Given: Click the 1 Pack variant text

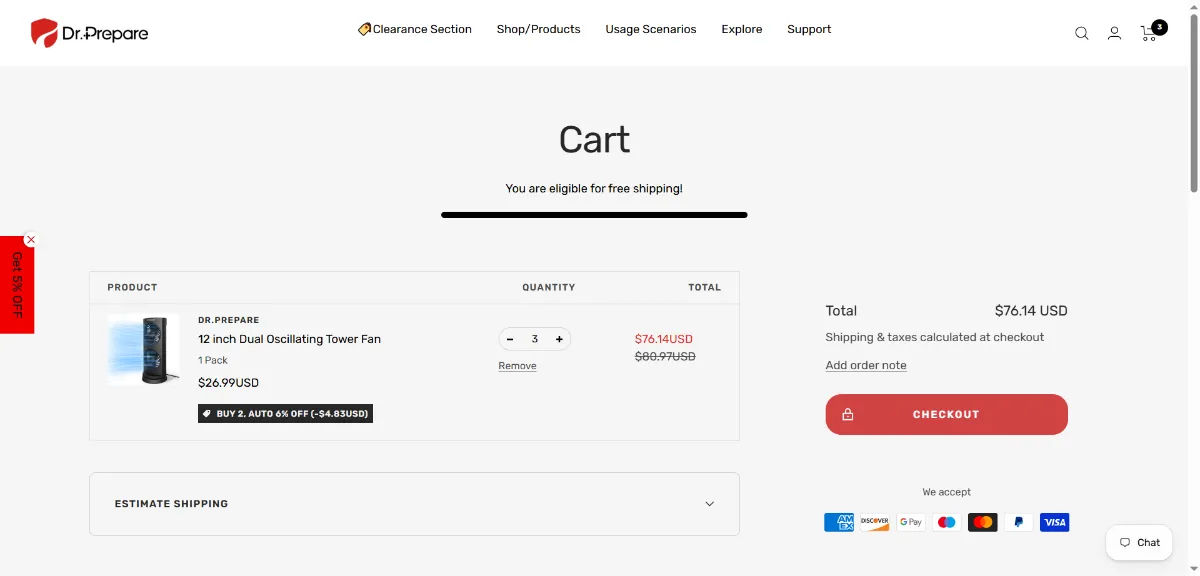Looking at the screenshot, I should (x=213, y=360).
